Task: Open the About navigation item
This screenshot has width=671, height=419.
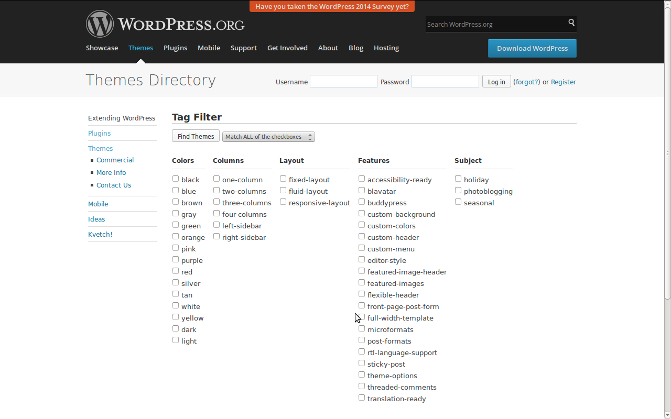Action: (x=328, y=48)
